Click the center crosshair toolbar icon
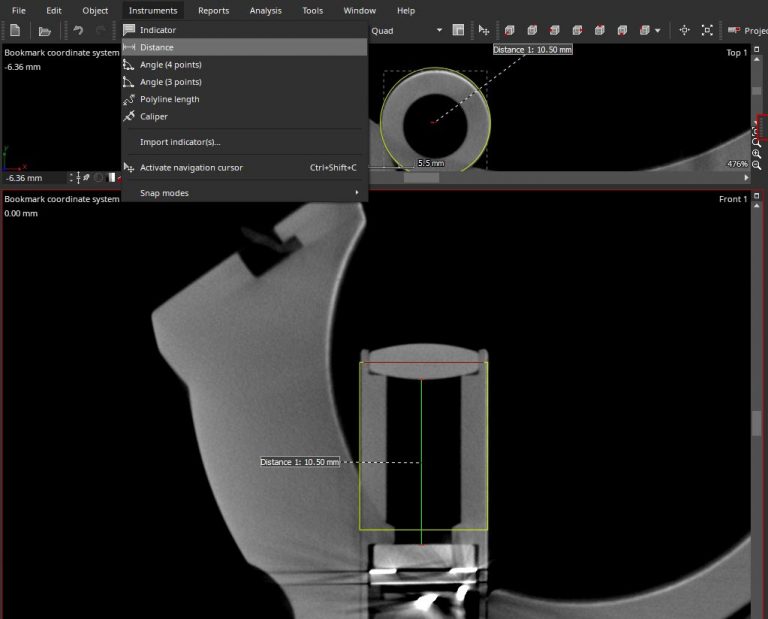Viewport: 768px width, 619px height. pyautogui.click(x=684, y=30)
